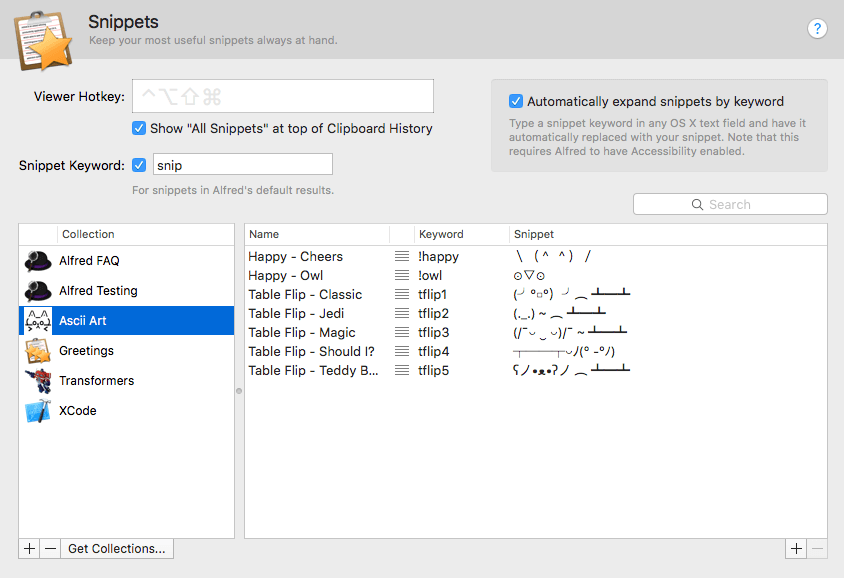Toggle Automatically expand snippets by keyword
Image resolution: width=844 pixels, height=578 pixels.
(x=516, y=101)
